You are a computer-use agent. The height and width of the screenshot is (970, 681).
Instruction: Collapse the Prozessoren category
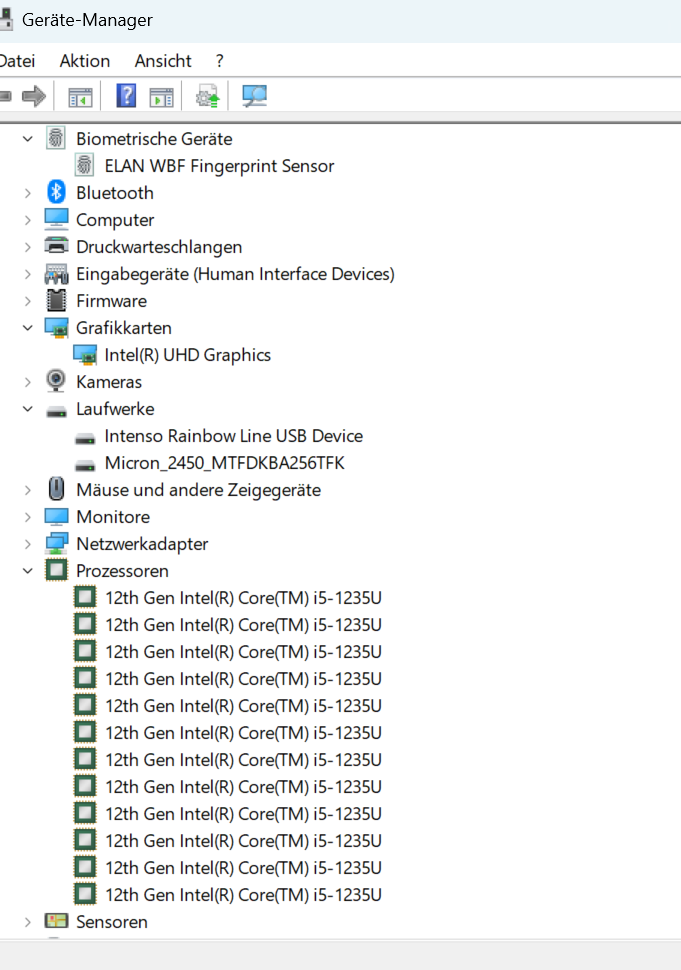(28, 571)
